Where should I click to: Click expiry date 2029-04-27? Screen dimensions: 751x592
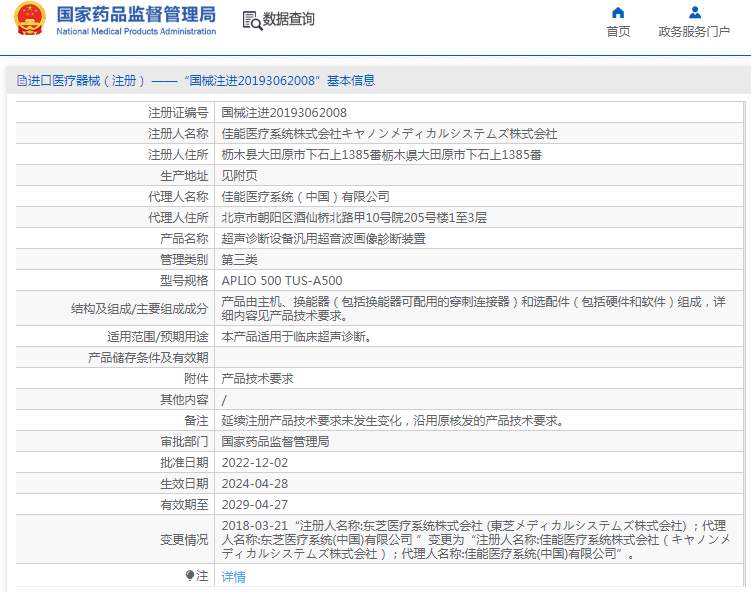click(255, 505)
